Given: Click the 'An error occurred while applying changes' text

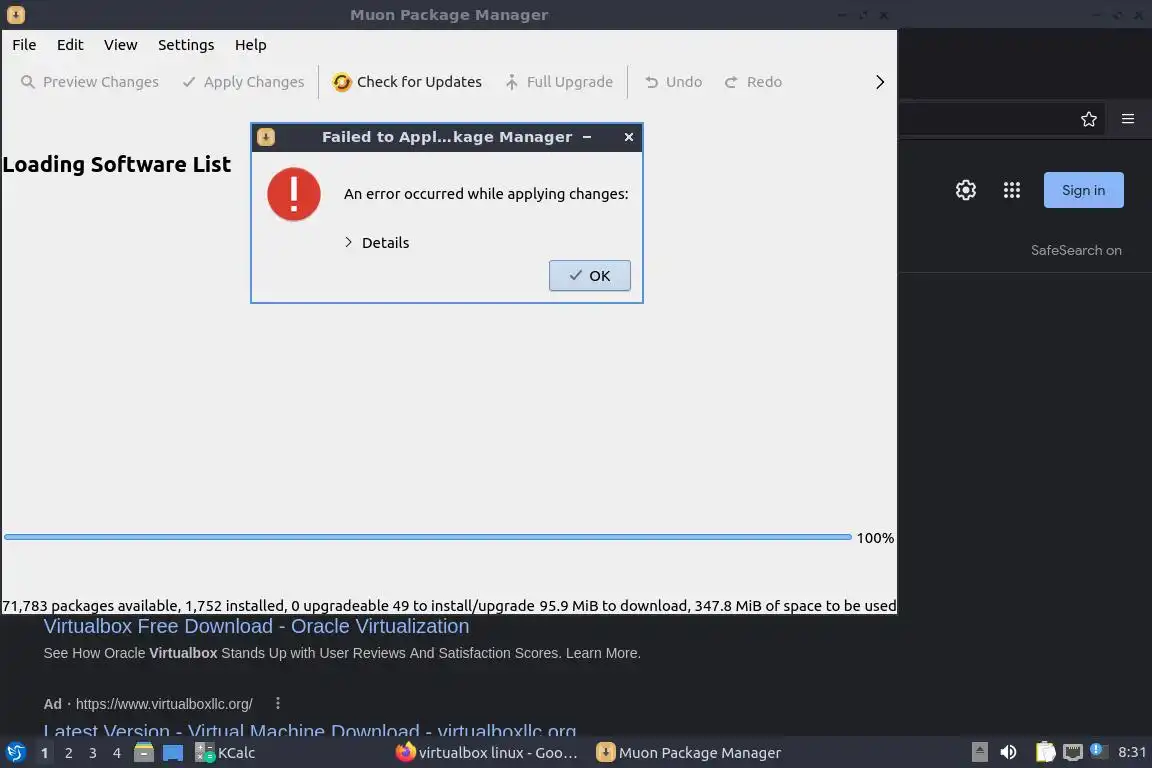Looking at the screenshot, I should coord(486,194).
